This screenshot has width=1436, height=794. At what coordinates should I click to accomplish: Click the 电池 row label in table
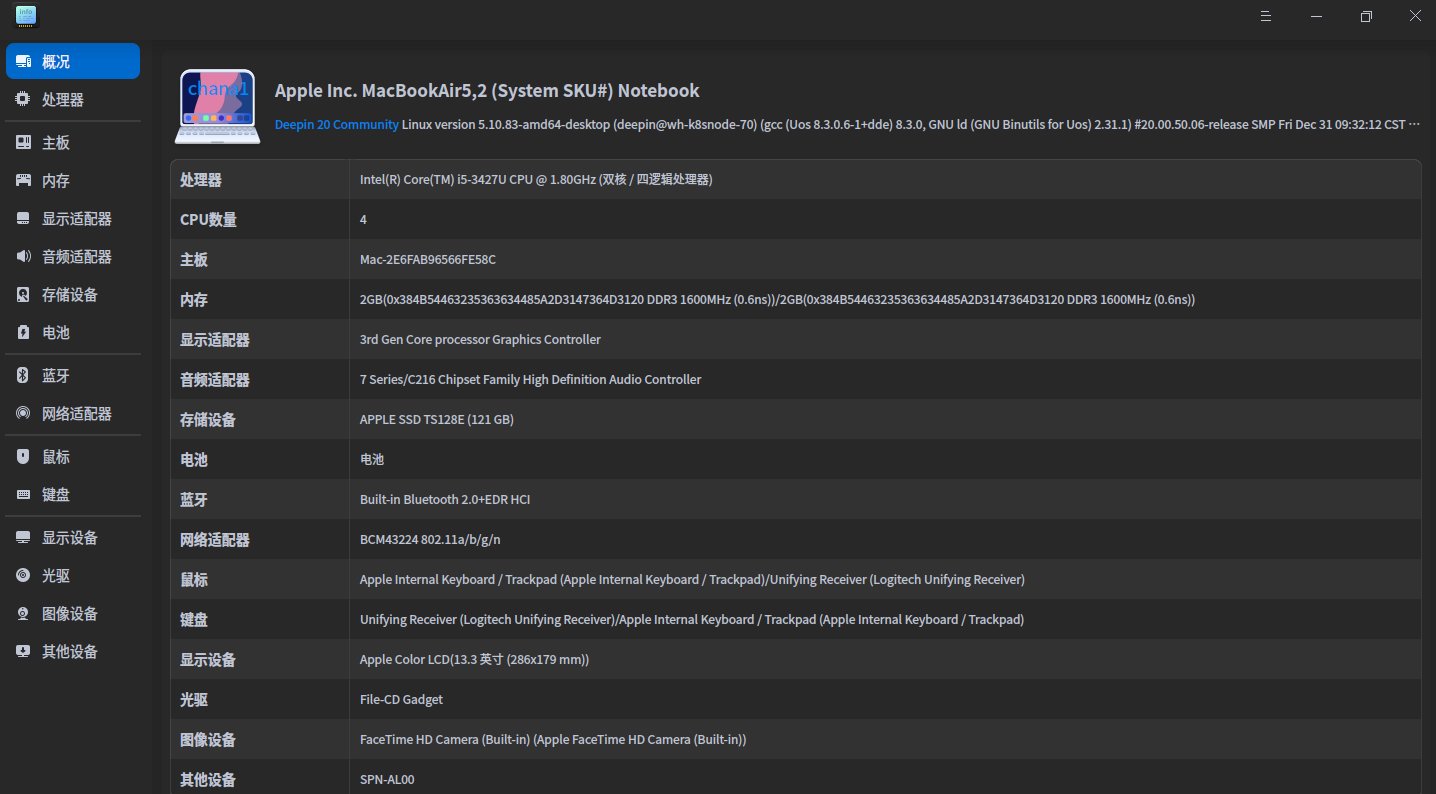click(194, 460)
